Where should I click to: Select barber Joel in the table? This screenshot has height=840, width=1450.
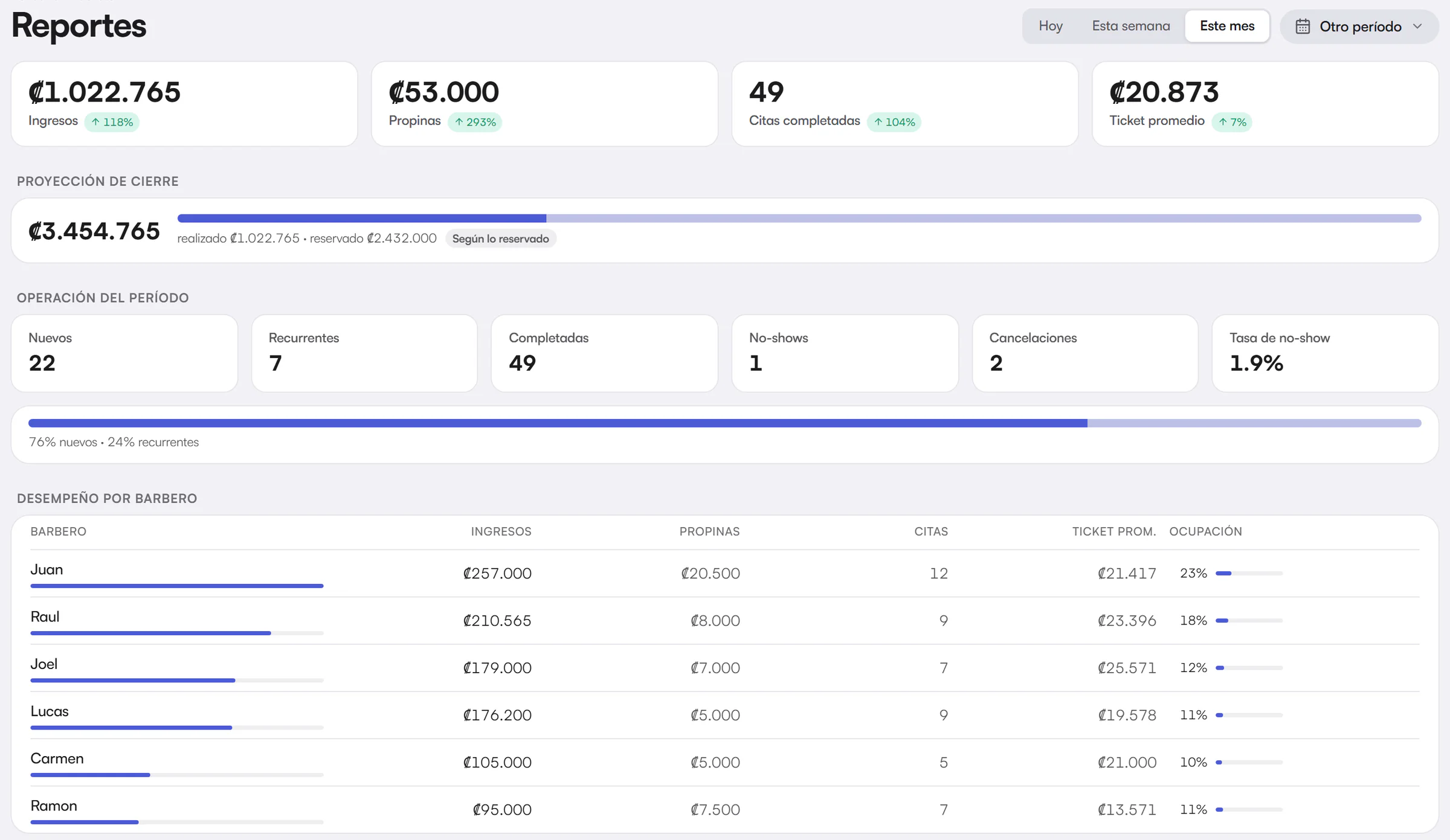[43, 664]
